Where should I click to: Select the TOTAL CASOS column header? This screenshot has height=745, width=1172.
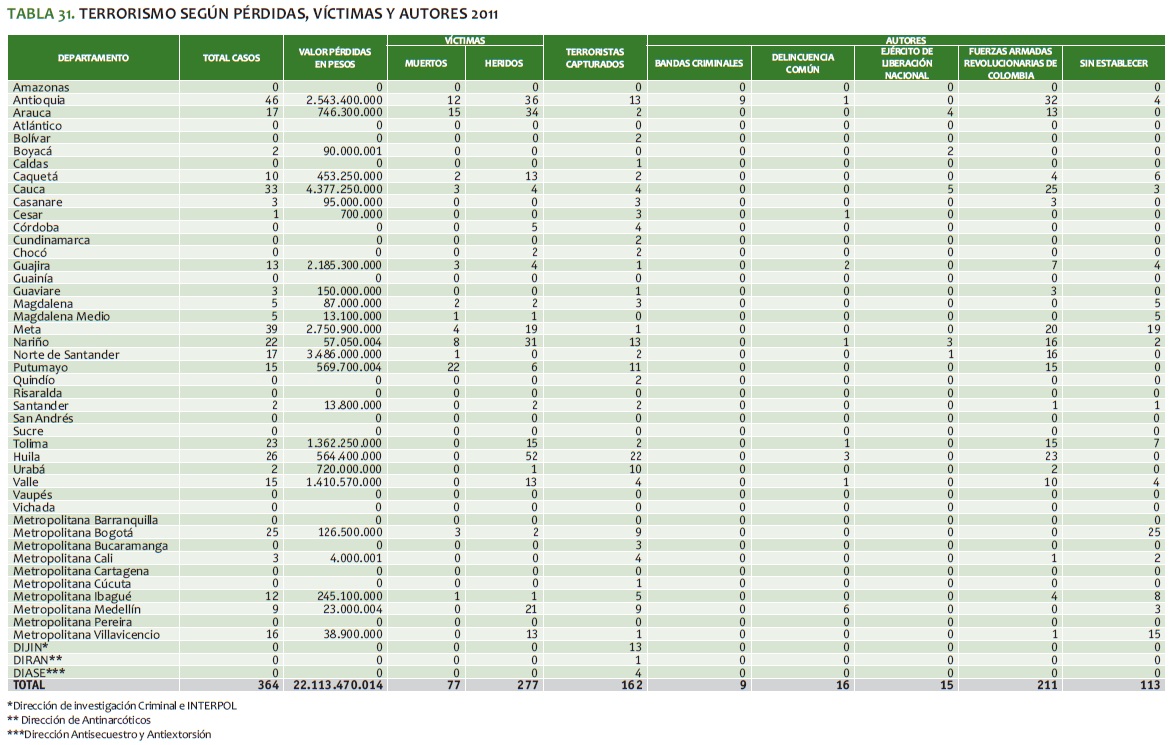coord(231,58)
